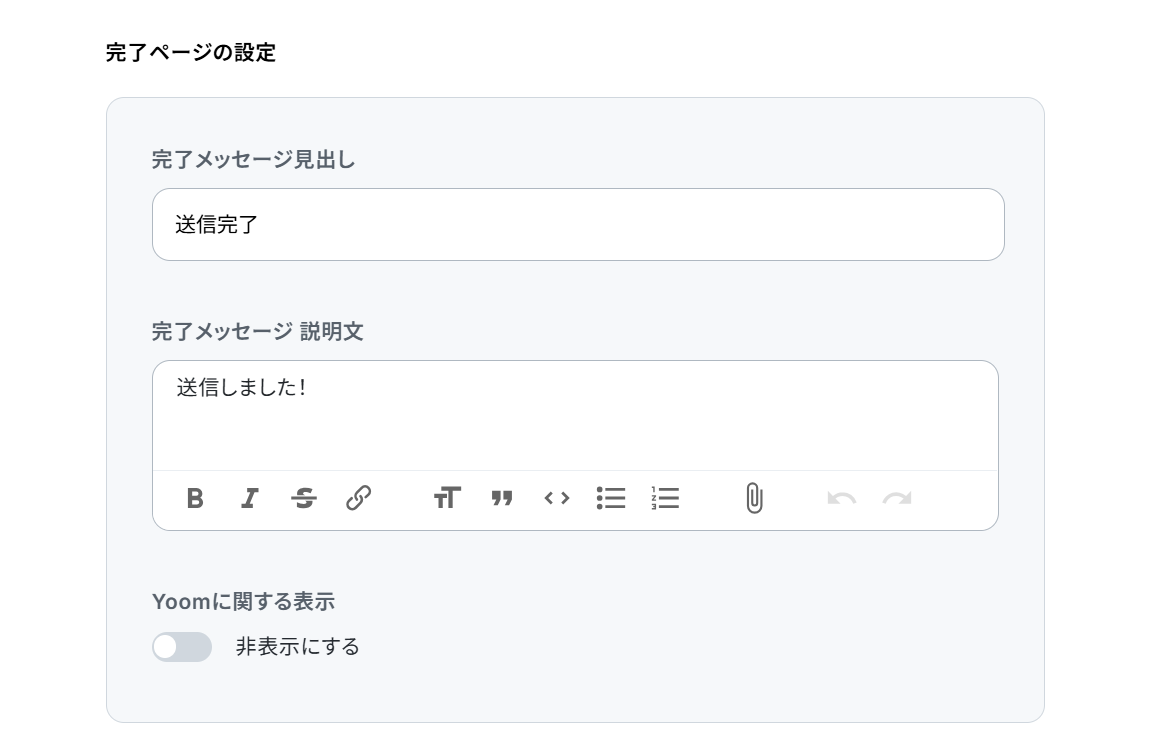Click the 非表示にする label text
Viewport: 1162px width, 738px height.
[x=297, y=647]
